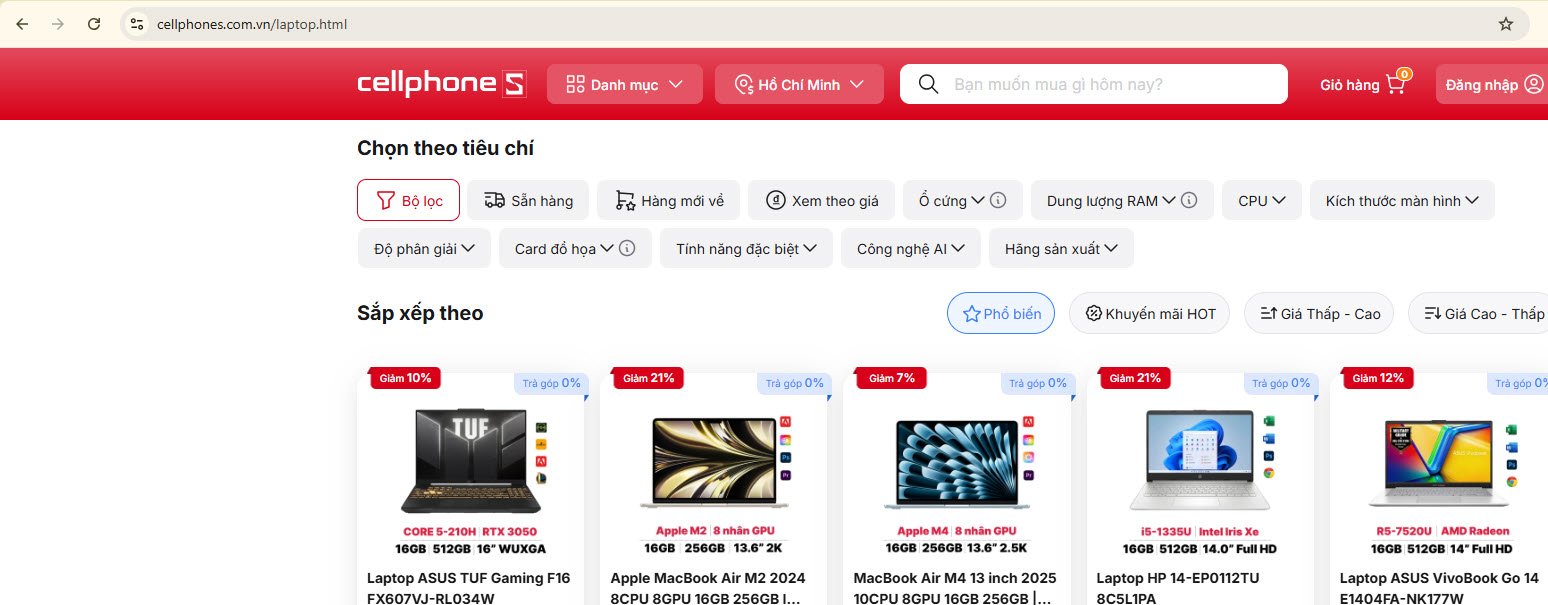Reload the page in the browser
The width and height of the screenshot is (1548, 605).
pos(94,24)
